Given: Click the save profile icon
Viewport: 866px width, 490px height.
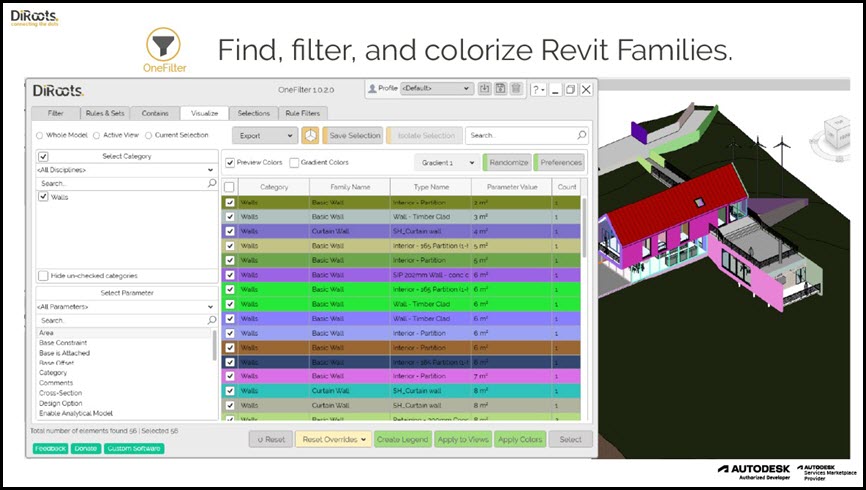Looking at the screenshot, I should click(x=500, y=88).
